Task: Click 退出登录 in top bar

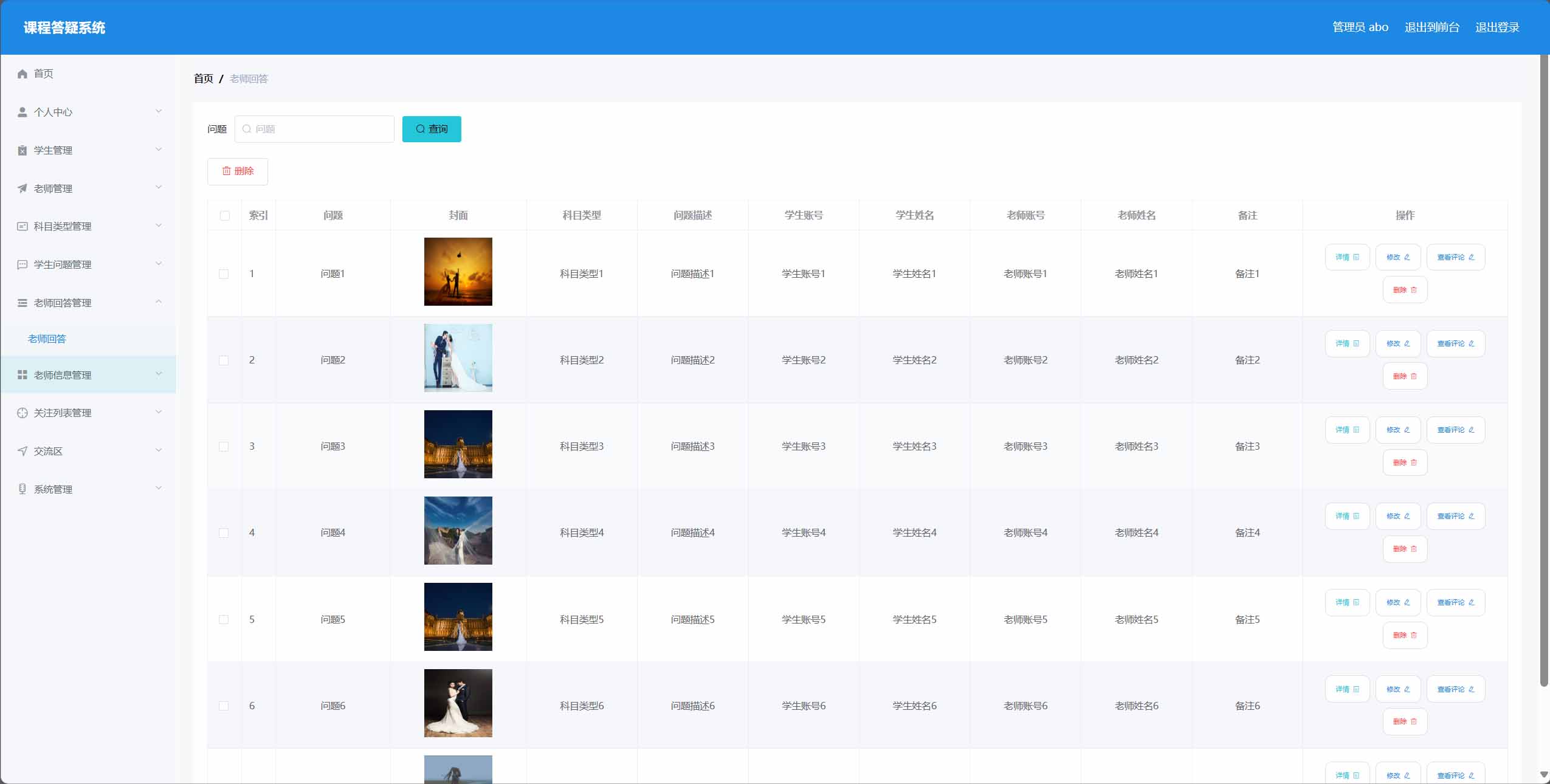Action: (1498, 27)
